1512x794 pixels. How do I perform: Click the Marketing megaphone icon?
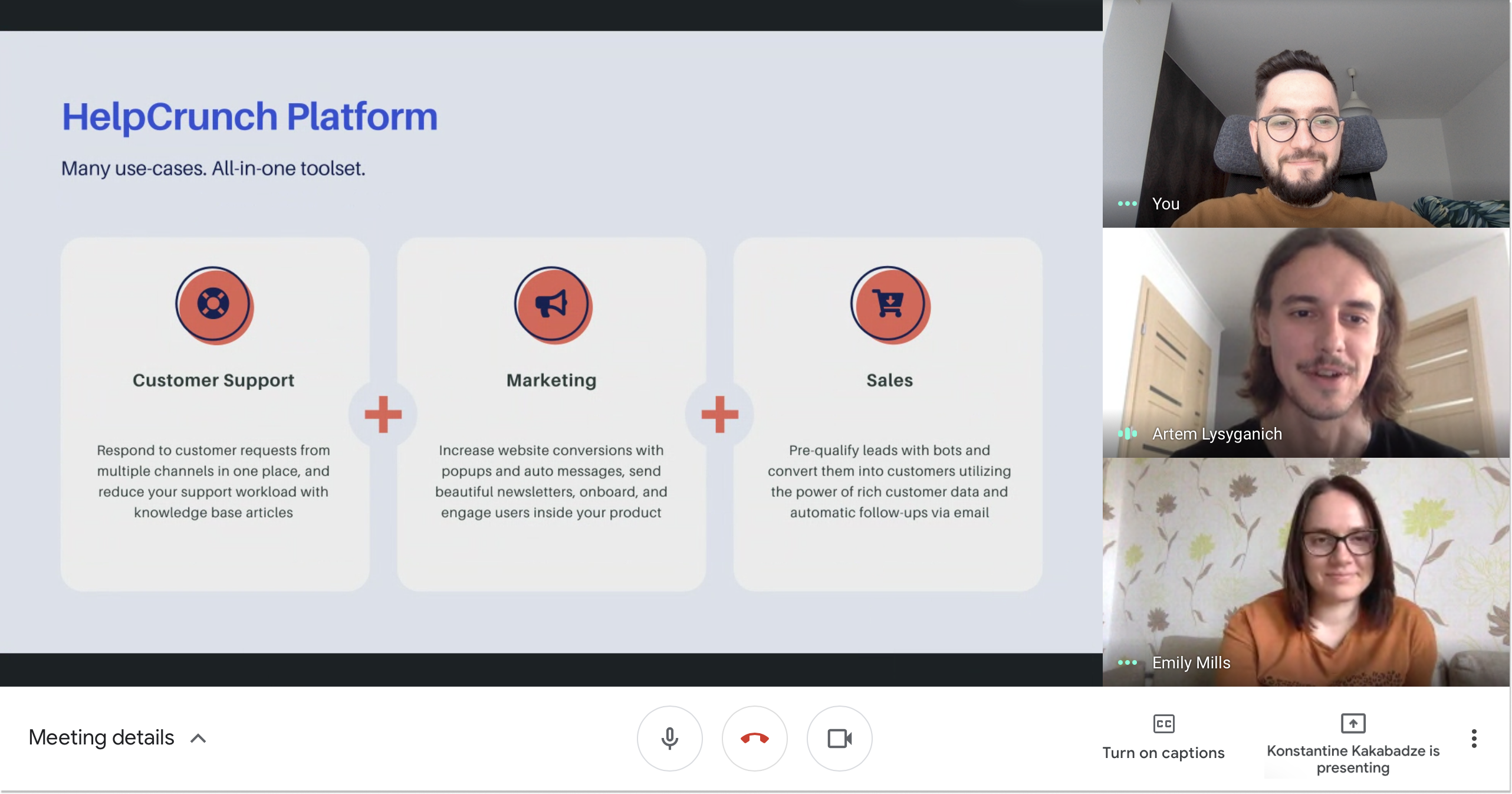pyautogui.click(x=553, y=305)
